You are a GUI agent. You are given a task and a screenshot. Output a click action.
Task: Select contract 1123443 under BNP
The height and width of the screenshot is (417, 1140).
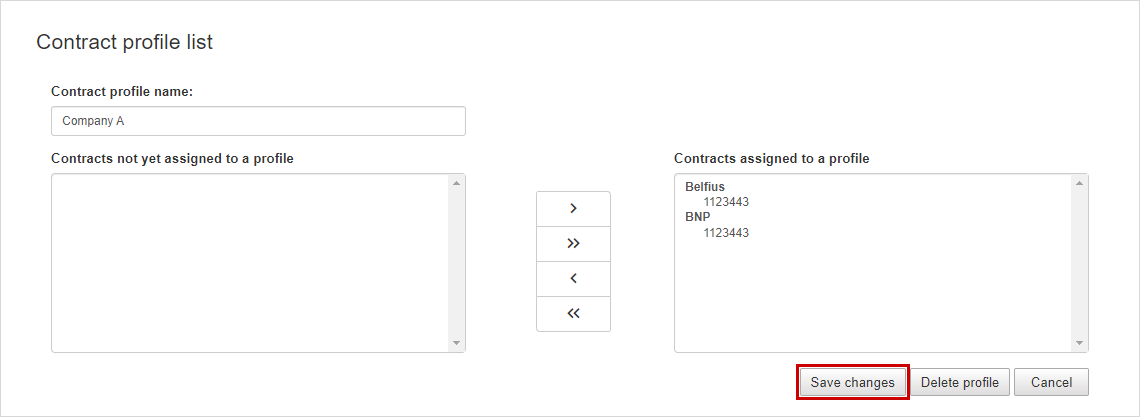(726, 233)
